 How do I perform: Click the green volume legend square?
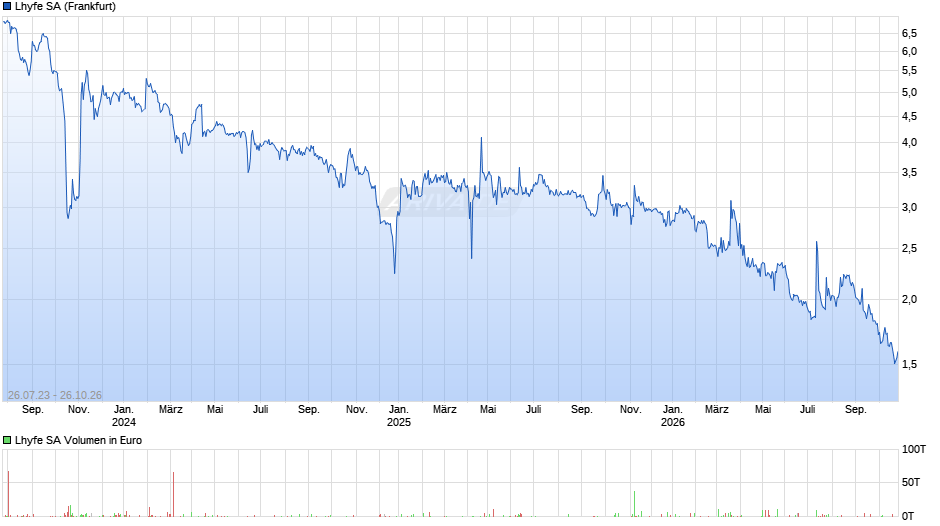pyautogui.click(x=7, y=440)
